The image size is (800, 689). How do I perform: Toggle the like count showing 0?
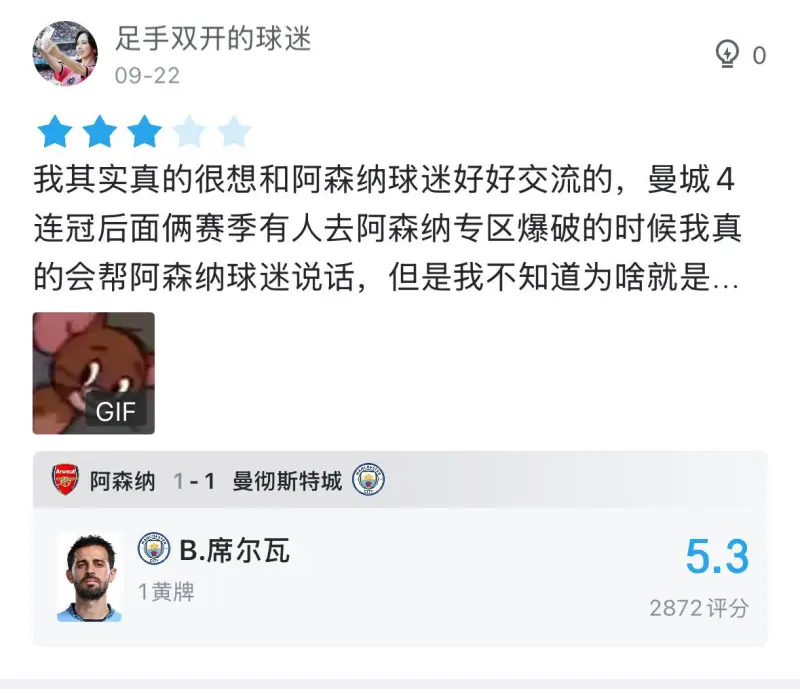coord(759,55)
